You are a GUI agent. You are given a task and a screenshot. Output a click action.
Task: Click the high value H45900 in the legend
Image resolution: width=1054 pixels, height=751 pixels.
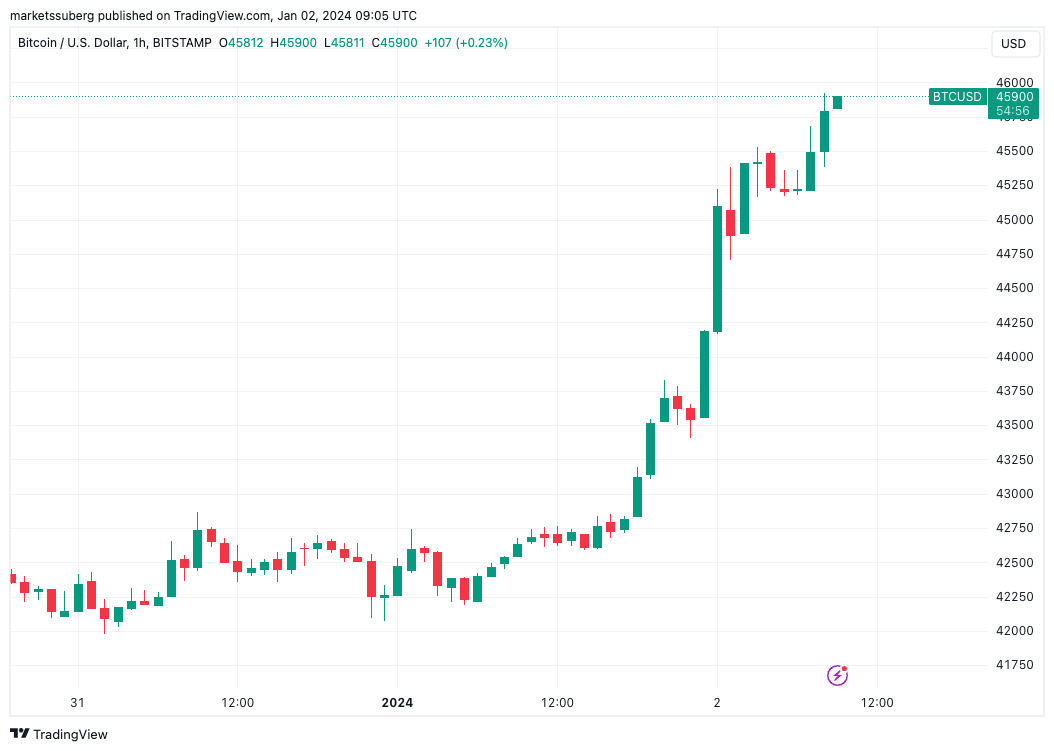coord(293,43)
